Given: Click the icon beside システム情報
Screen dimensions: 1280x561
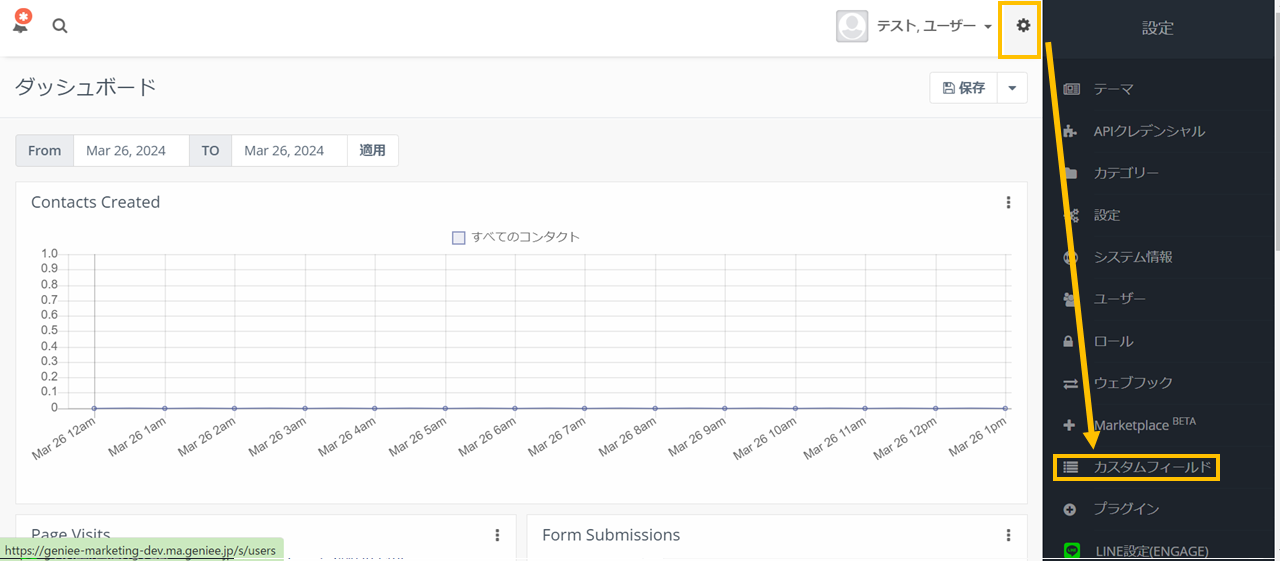Looking at the screenshot, I should tap(1071, 257).
